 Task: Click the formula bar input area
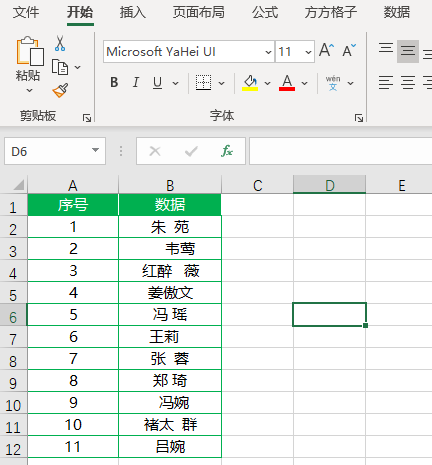click(340, 151)
